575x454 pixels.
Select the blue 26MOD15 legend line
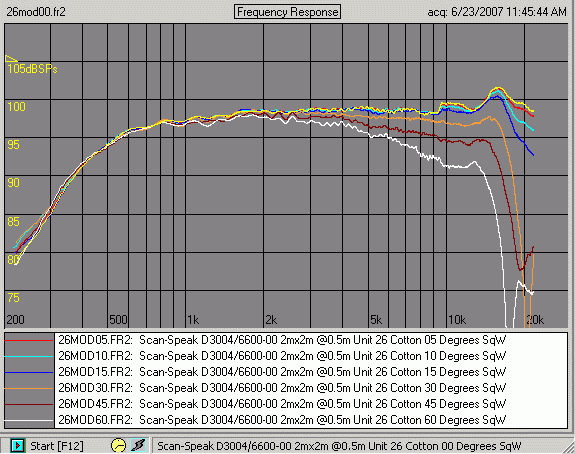(29, 373)
